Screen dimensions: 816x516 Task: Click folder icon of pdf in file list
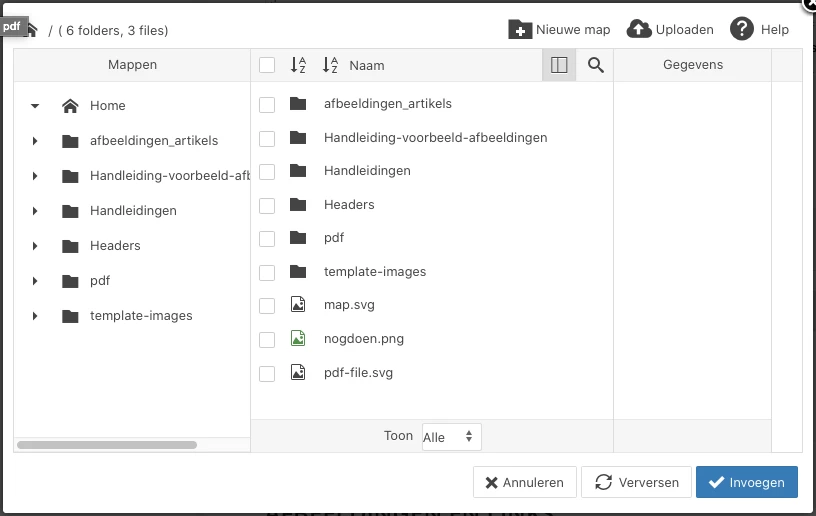click(298, 238)
